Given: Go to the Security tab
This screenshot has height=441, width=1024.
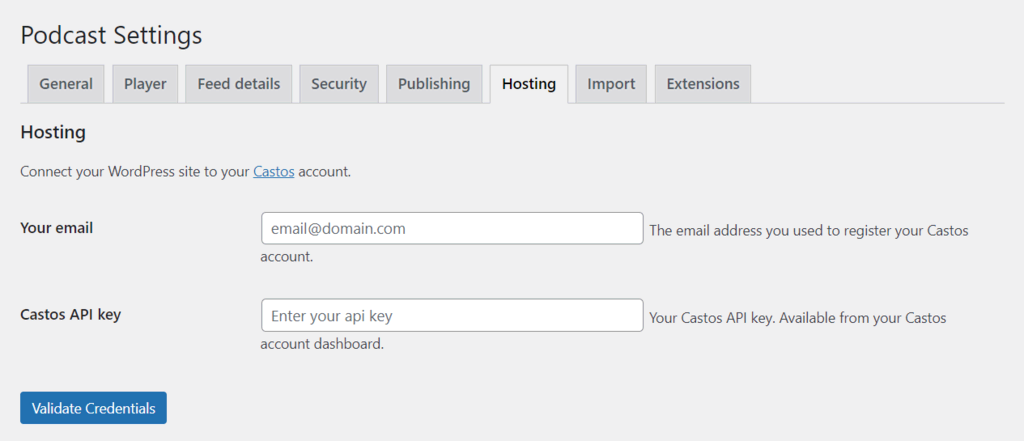Looking at the screenshot, I should [x=339, y=84].
